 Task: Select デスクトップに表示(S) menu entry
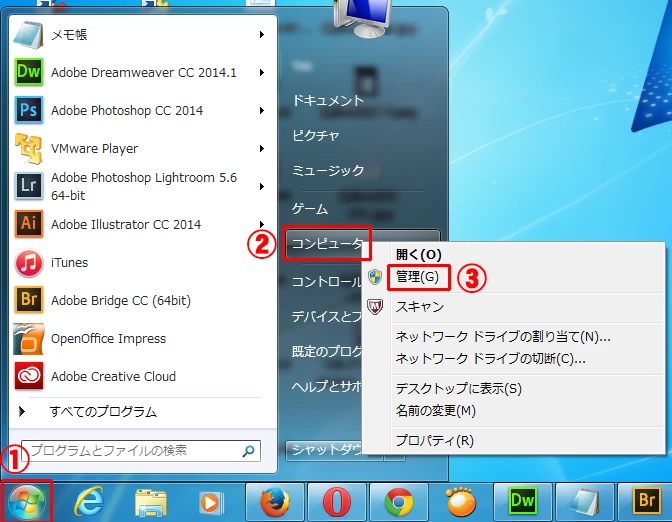coord(459,389)
